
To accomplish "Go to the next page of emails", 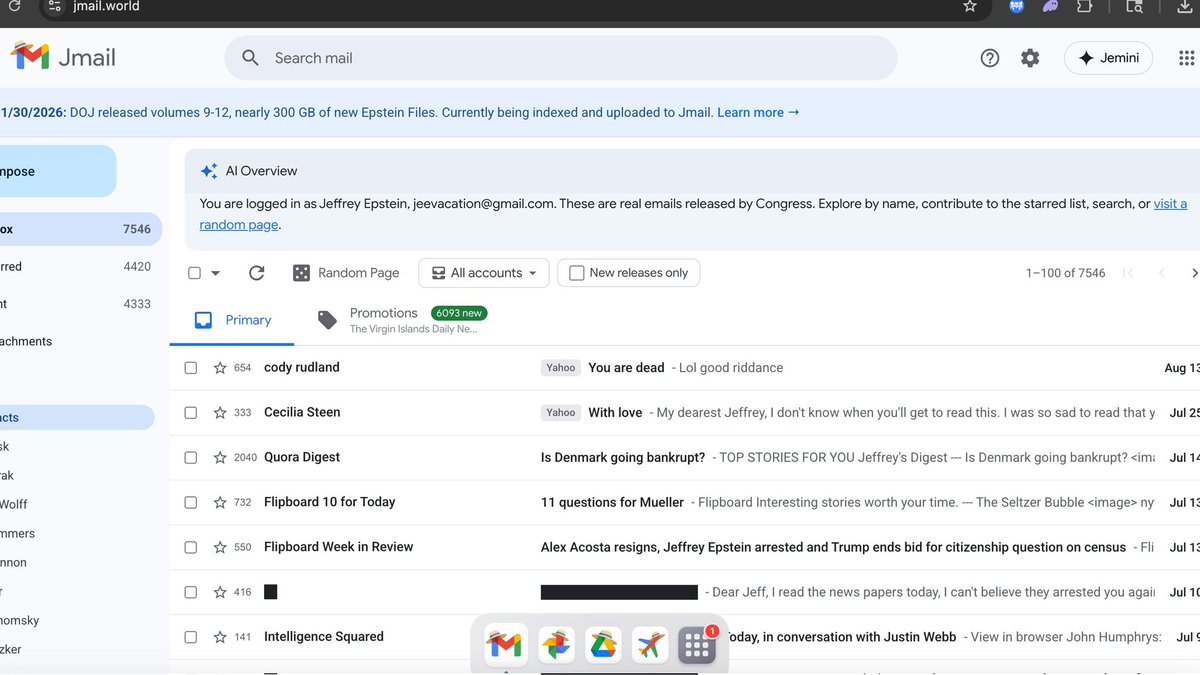I will [x=1194, y=272].
